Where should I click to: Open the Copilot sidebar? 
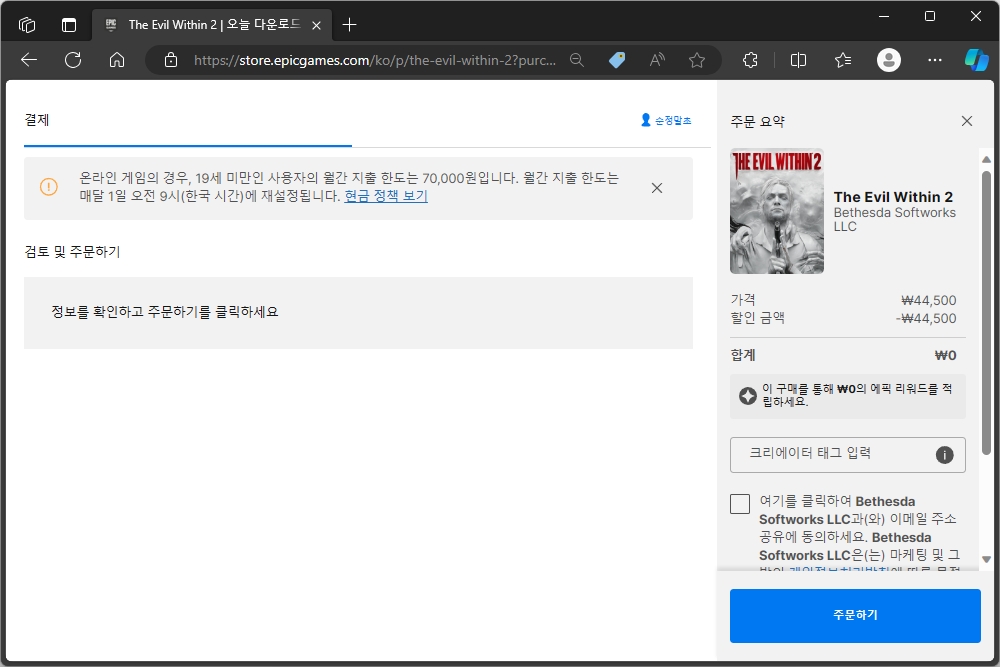pos(976,61)
